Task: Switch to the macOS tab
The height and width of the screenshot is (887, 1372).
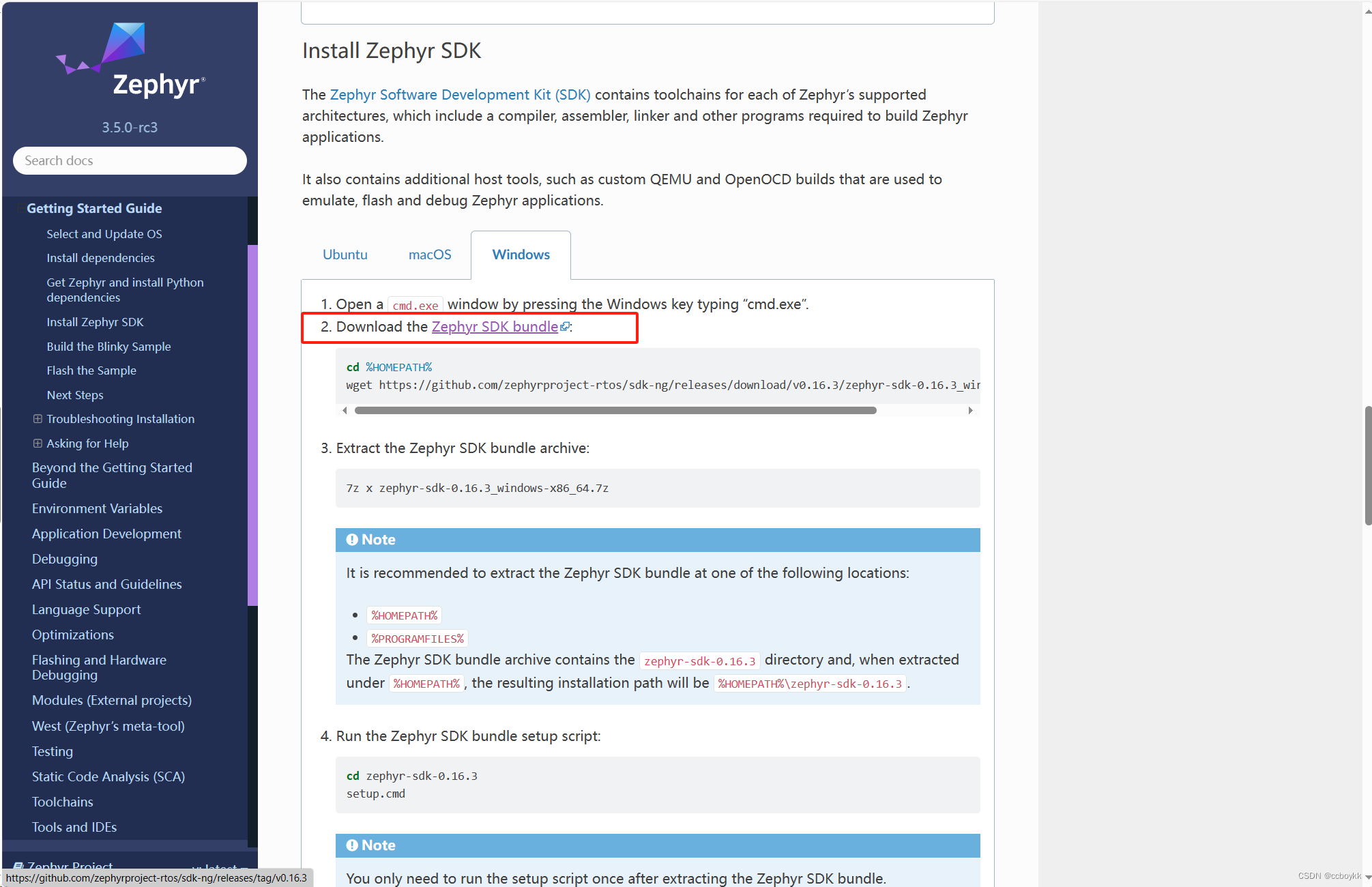Action: click(430, 255)
